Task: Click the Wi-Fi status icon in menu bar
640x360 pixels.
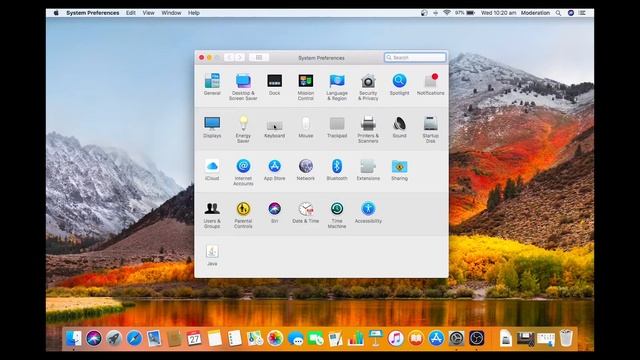Action: click(x=447, y=13)
